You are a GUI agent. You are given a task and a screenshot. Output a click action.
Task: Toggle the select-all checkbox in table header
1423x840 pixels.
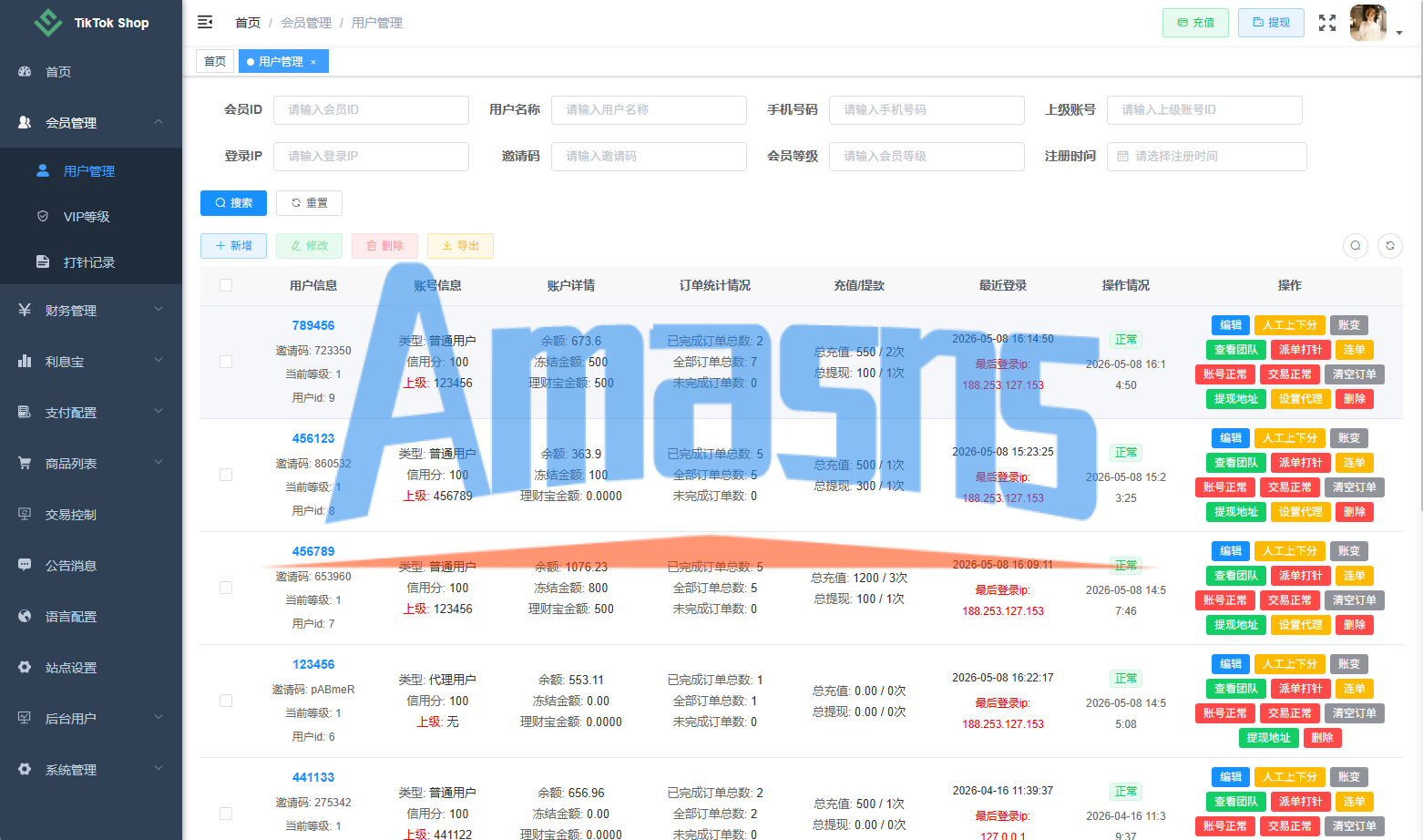226,285
